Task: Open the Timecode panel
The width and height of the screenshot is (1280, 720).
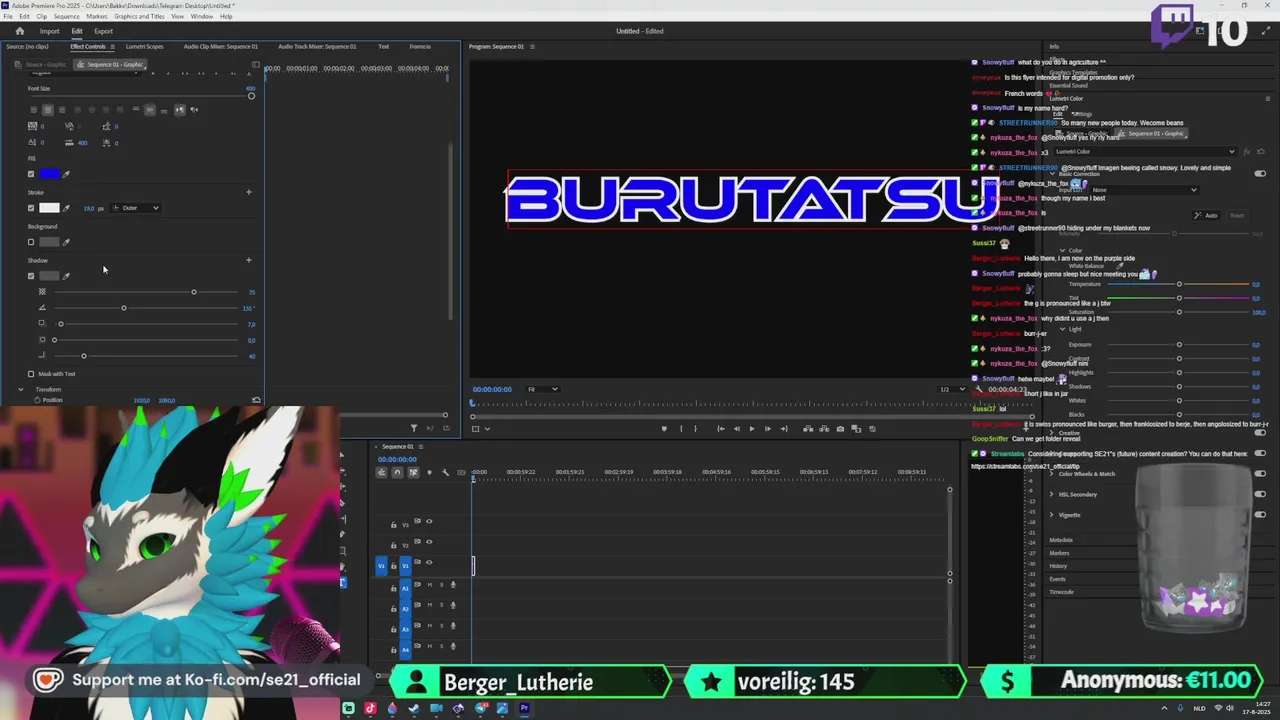Action: coord(1061,592)
